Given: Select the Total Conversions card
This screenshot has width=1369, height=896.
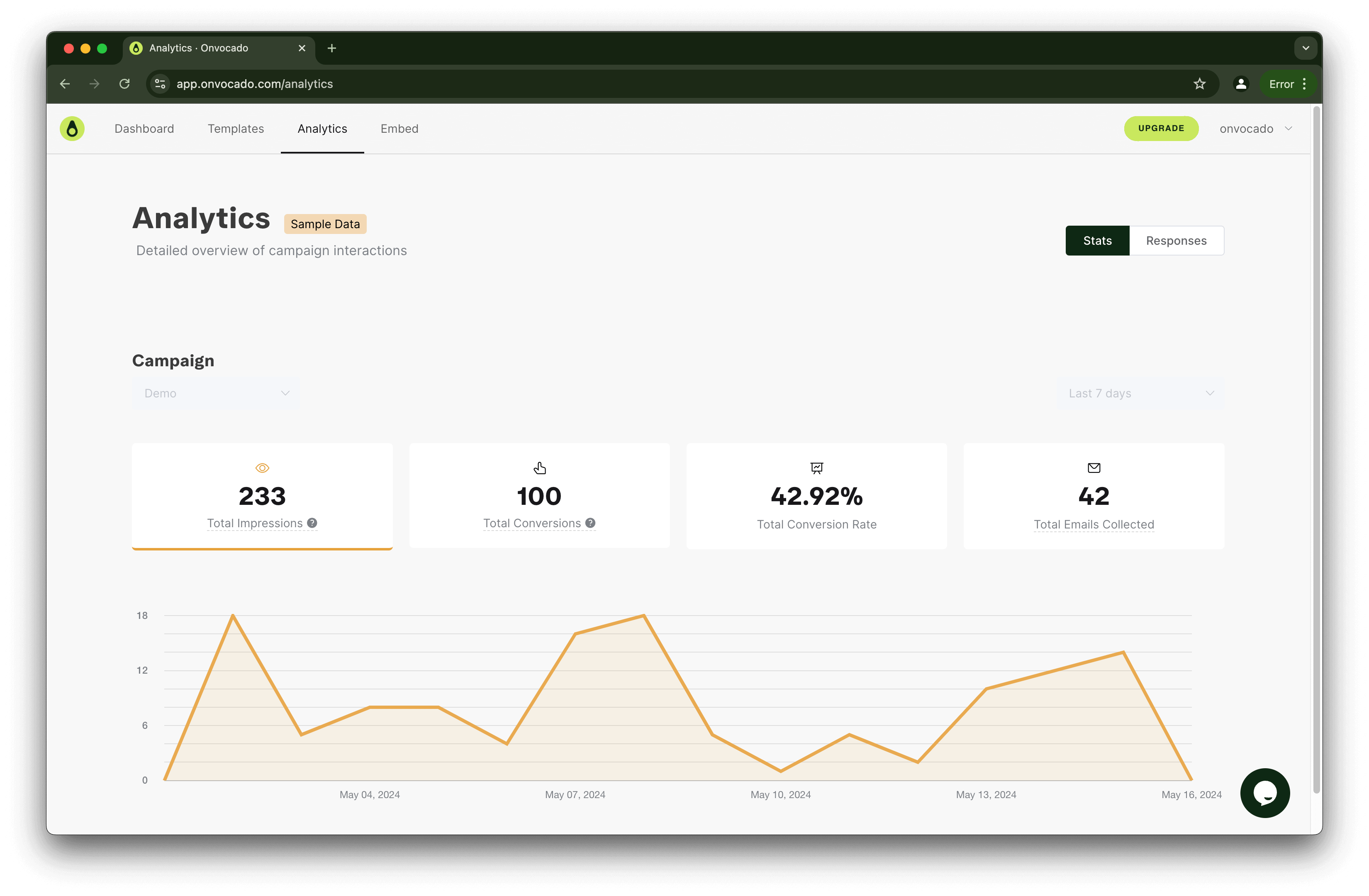Looking at the screenshot, I should (540, 496).
